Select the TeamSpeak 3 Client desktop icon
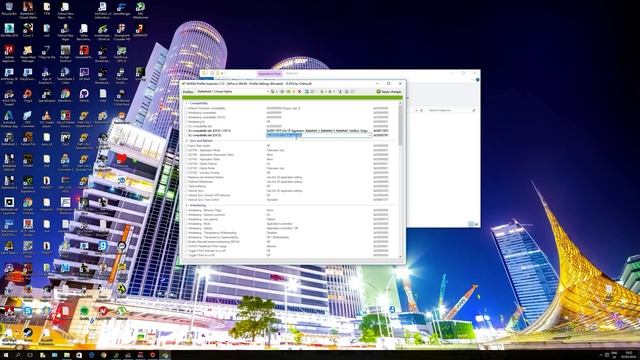 65,75
